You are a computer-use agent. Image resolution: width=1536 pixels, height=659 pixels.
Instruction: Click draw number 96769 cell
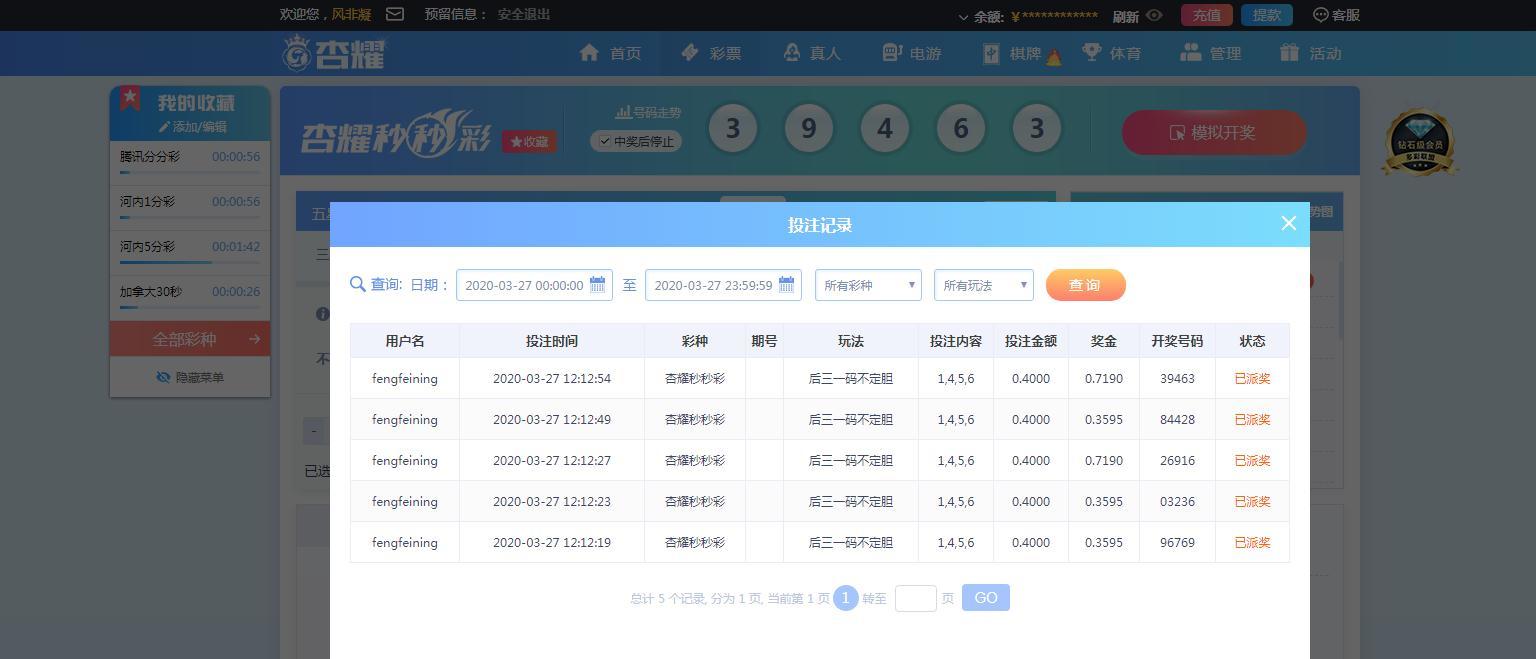tap(1177, 542)
